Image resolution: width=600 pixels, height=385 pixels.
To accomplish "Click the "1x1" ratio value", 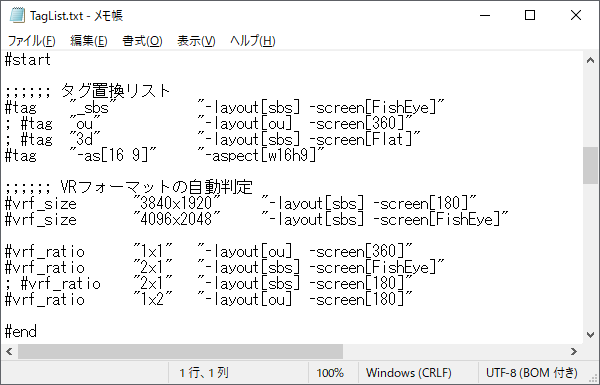I will (153, 252).
